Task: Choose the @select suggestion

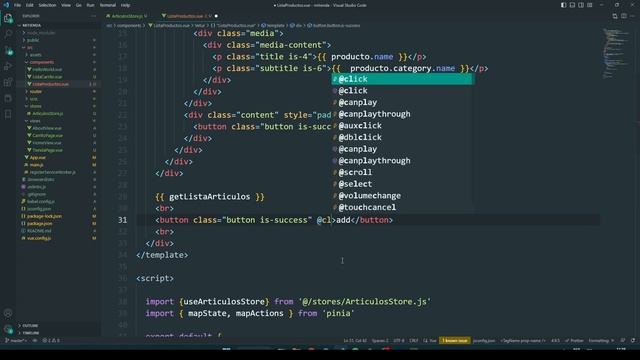Action: [402, 184]
